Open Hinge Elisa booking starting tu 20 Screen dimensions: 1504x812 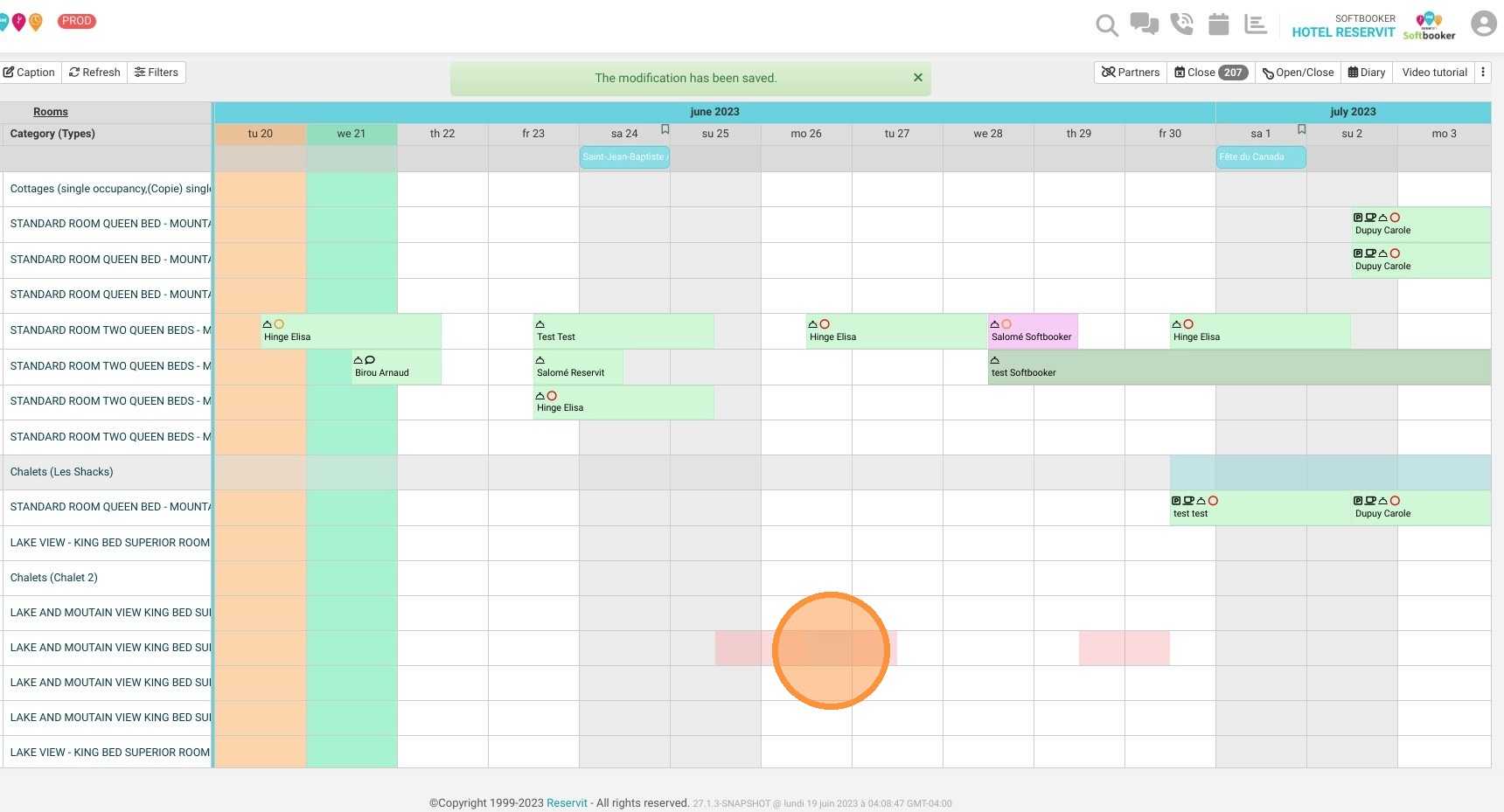(351, 331)
